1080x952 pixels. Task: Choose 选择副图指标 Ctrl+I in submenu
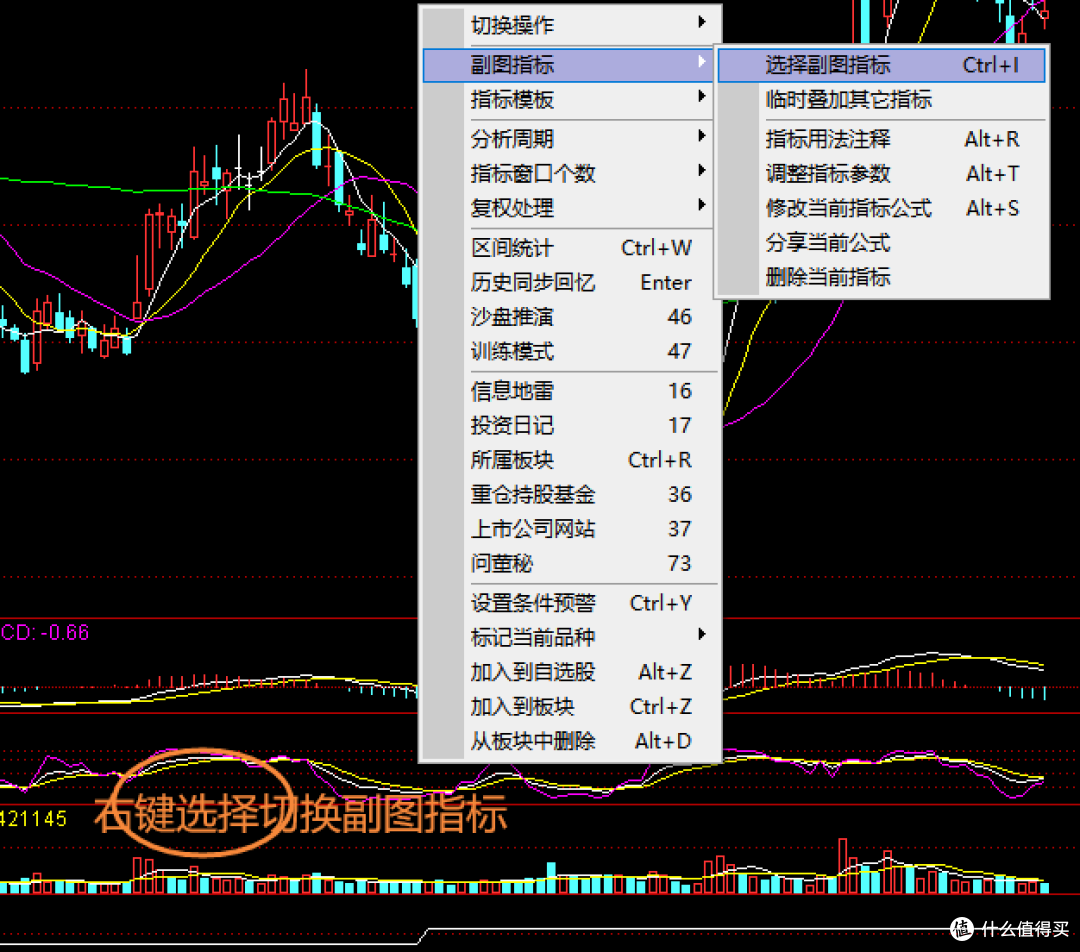(x=882, y=65)
